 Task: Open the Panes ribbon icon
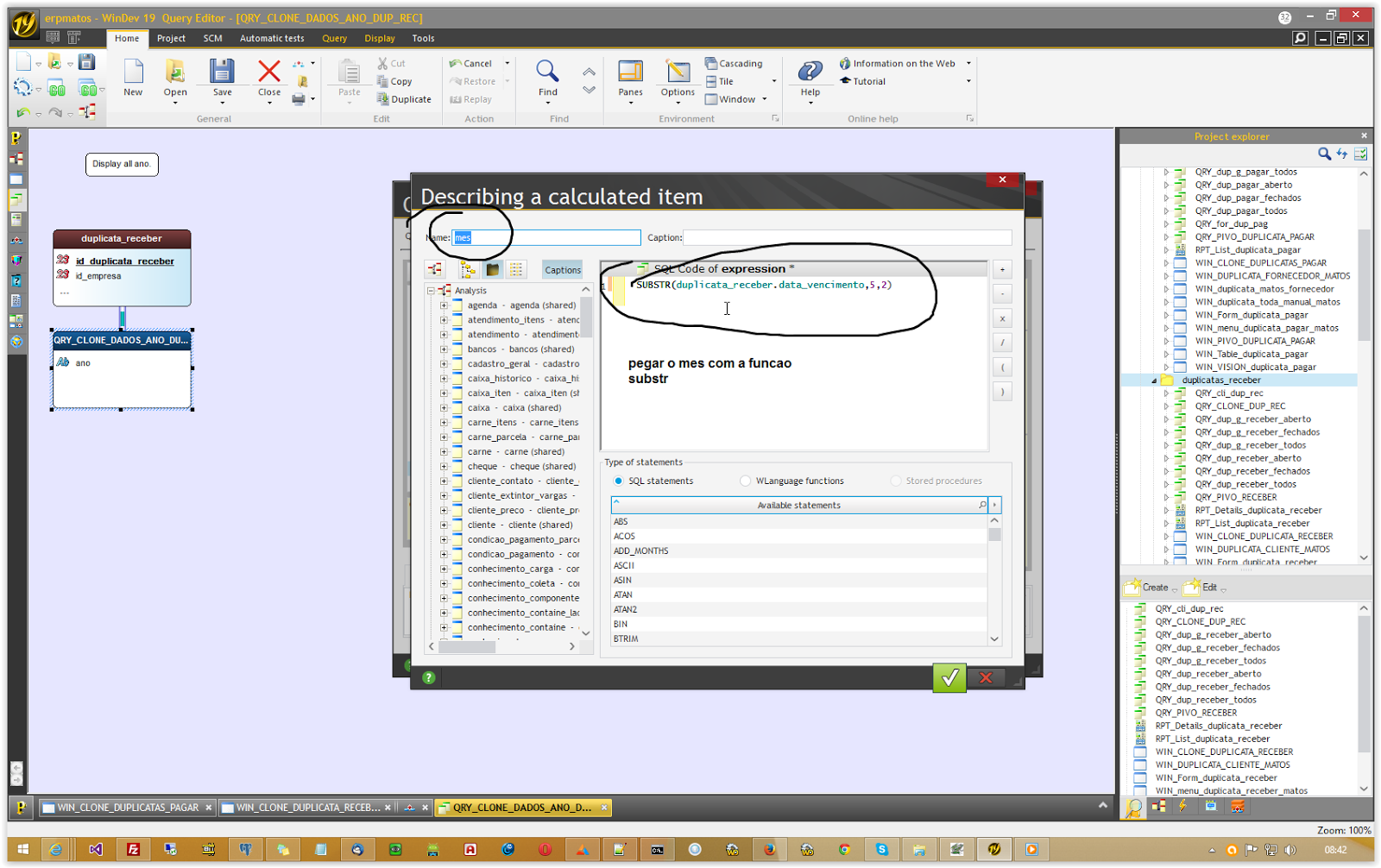630,72
